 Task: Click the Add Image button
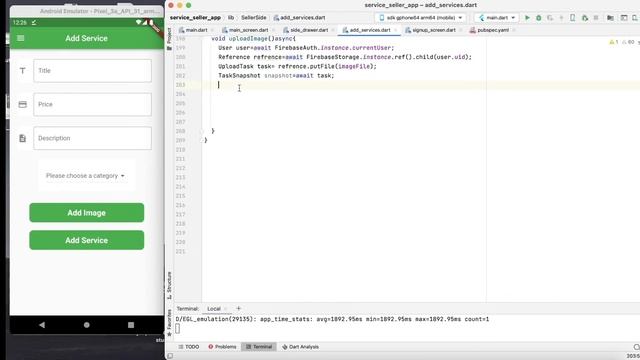point(87,213)
